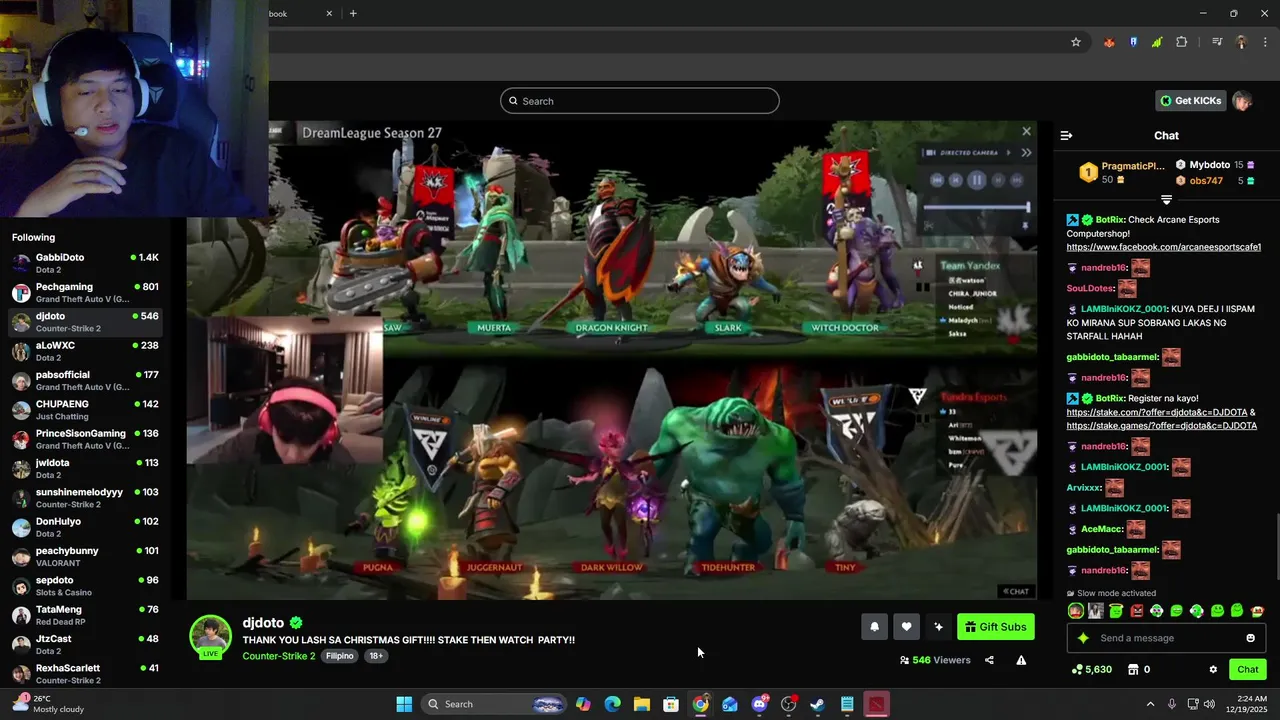The width and height of the screenshot is (1280, 720).
Task: Click the Get KICKs button
Action: (x=1191, y=101)
